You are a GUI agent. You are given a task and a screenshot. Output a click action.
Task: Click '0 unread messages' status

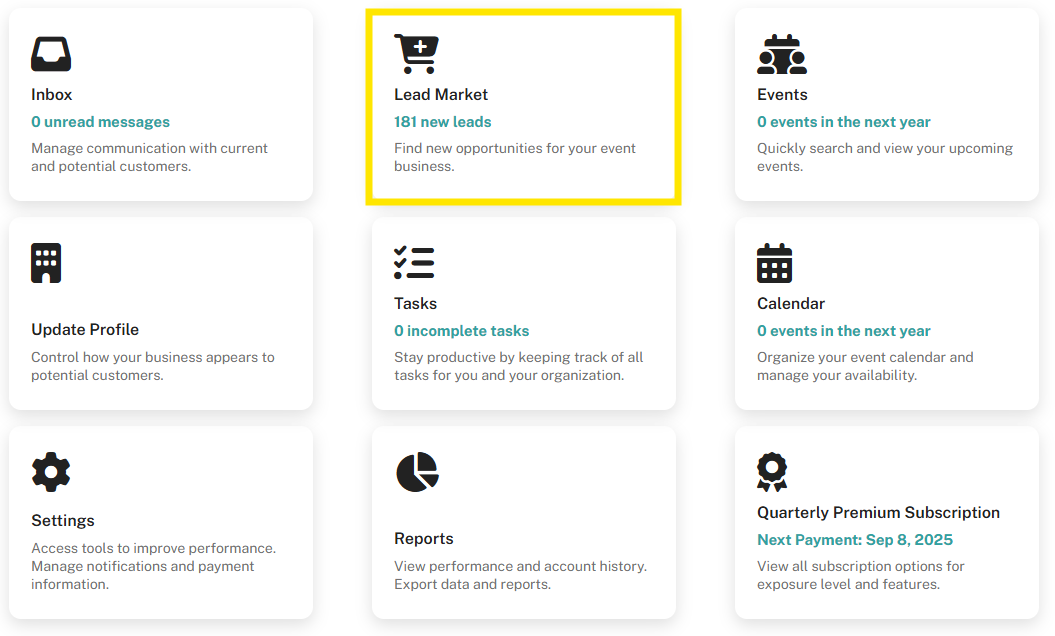point(100,122)
